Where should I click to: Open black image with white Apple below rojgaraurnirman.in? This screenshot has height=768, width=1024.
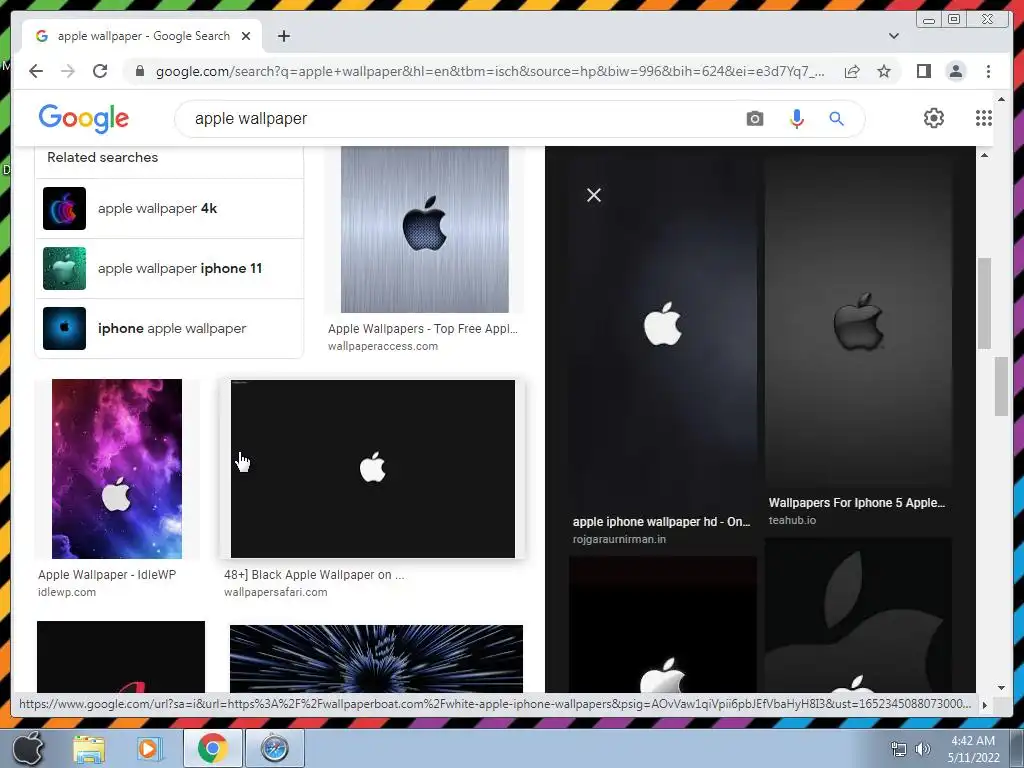click(x=662, y=624)
